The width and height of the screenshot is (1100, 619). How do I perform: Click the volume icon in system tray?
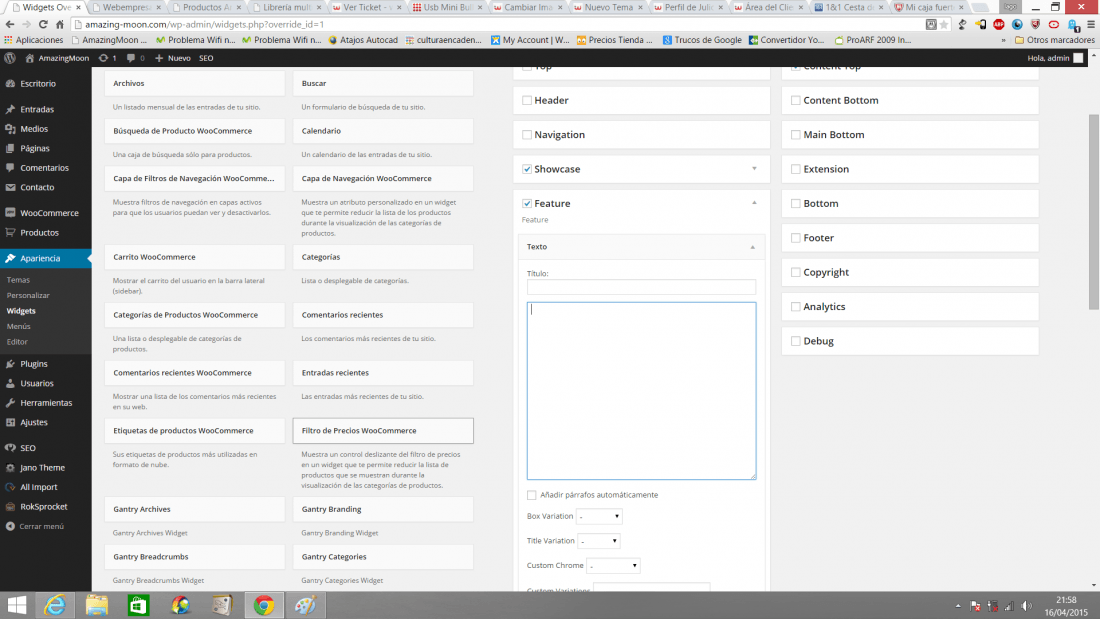(1026, 606)
